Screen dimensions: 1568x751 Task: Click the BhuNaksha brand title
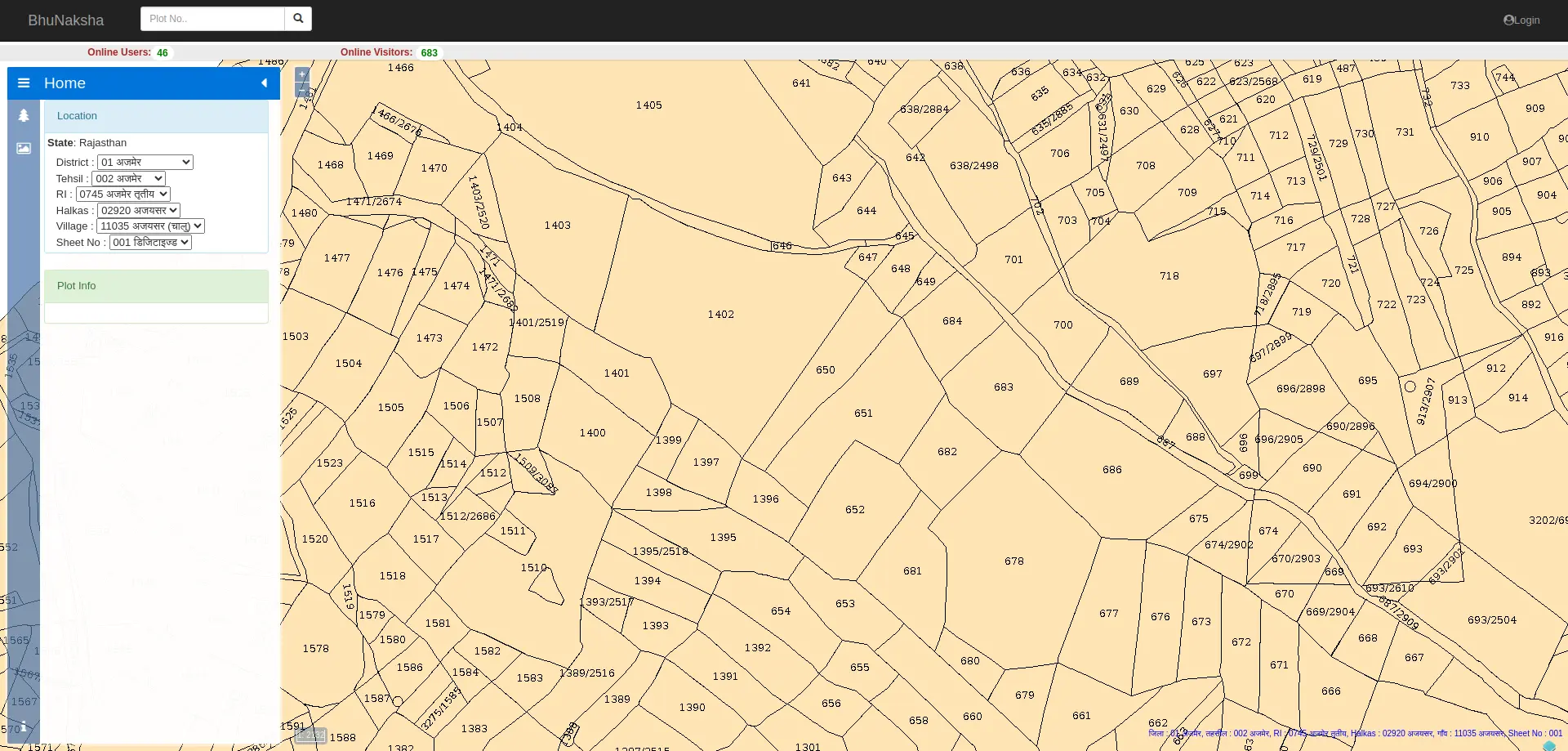coord(65,20)
